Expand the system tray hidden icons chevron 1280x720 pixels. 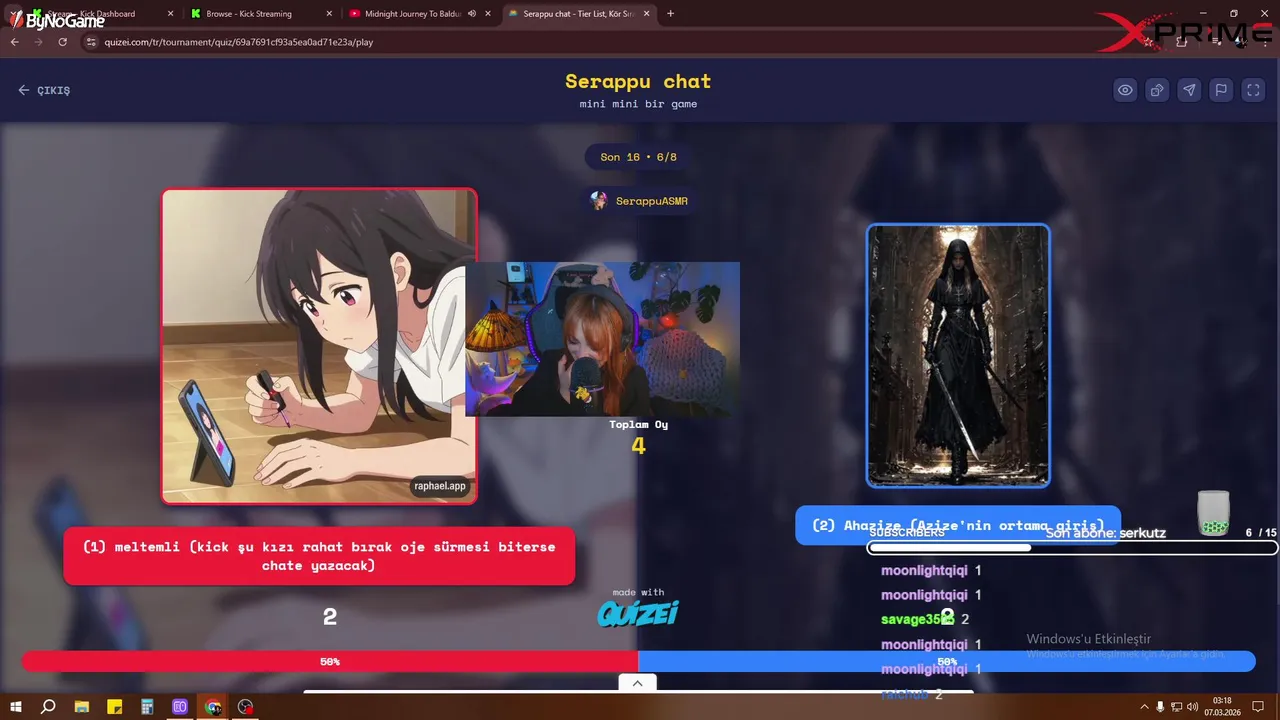(x=1144, y=707)
